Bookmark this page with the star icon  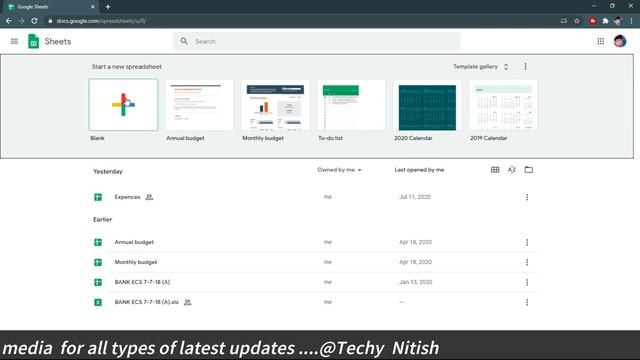577,21
